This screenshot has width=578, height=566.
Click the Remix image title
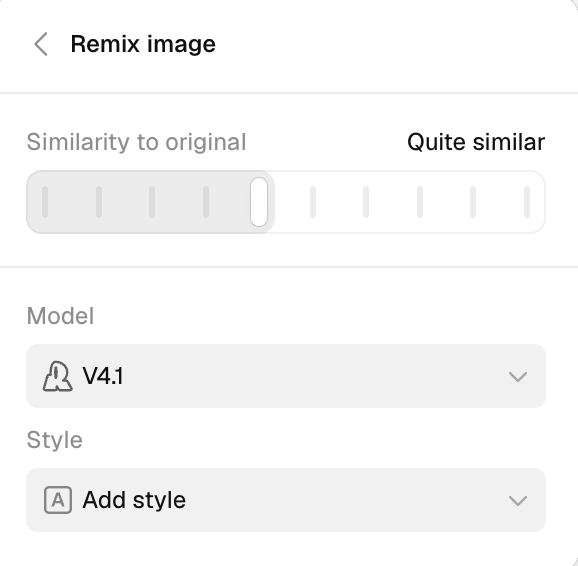(x=143, y=44)
